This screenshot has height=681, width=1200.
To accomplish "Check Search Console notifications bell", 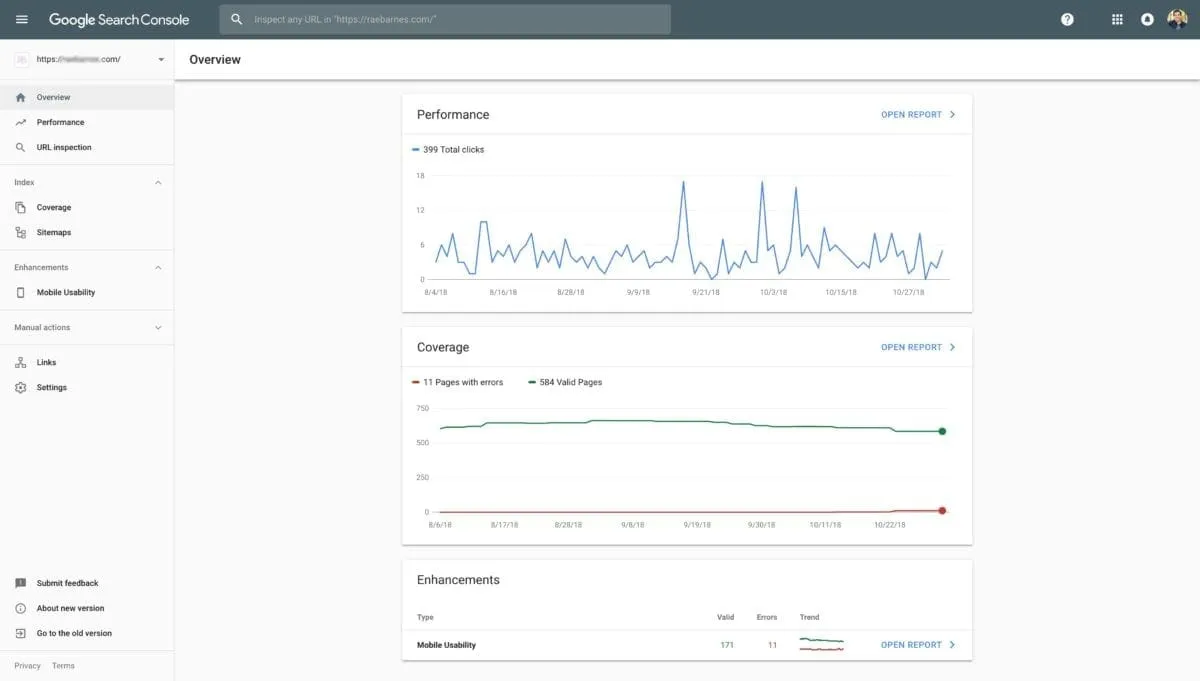I will tap(1147, 18).
